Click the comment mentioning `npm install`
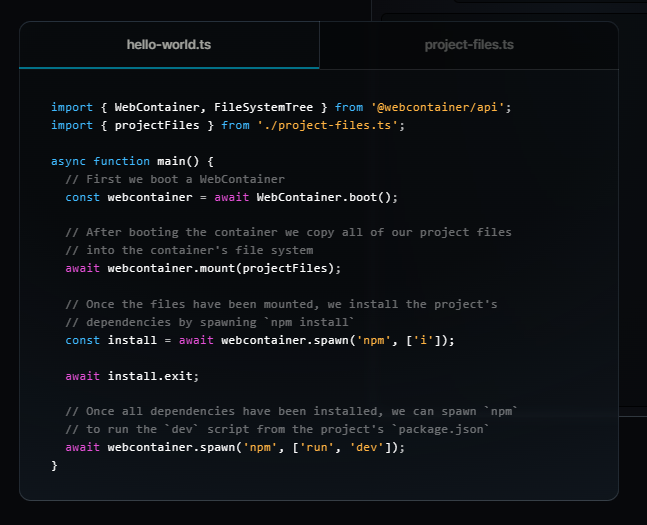The width and height of the screenshot is (647, 525). 210,322
